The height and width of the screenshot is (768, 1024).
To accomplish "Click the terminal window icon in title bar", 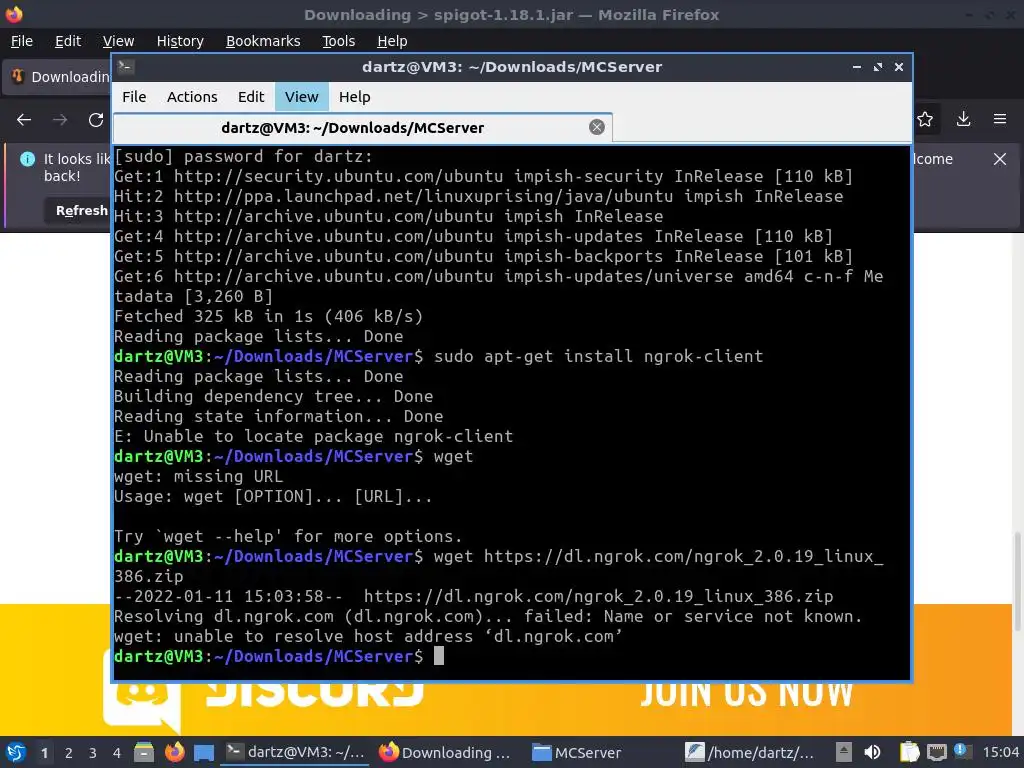I will pos(126,66).
